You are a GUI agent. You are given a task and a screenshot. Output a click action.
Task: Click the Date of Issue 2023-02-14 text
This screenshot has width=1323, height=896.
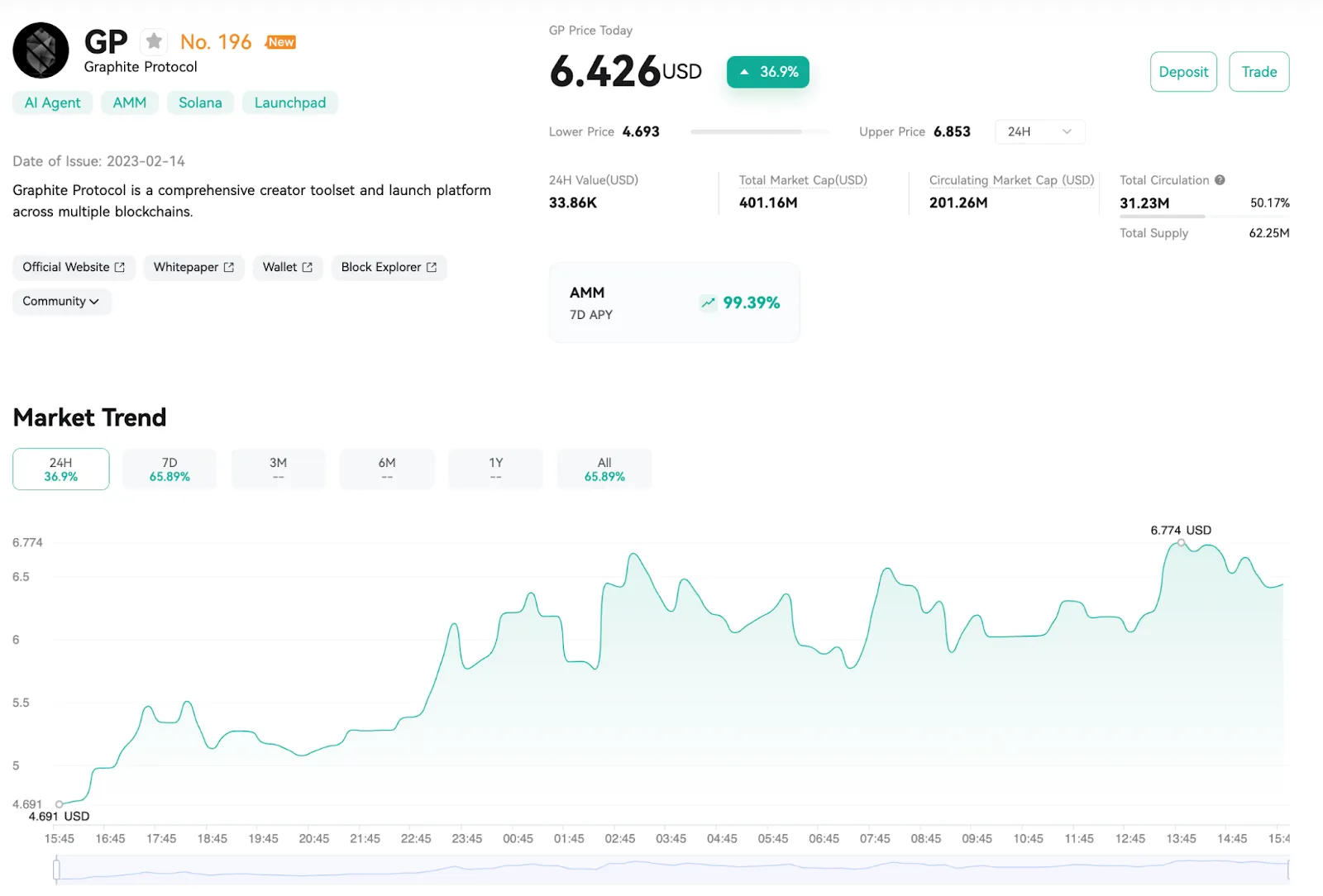click(x=98, y=161)
